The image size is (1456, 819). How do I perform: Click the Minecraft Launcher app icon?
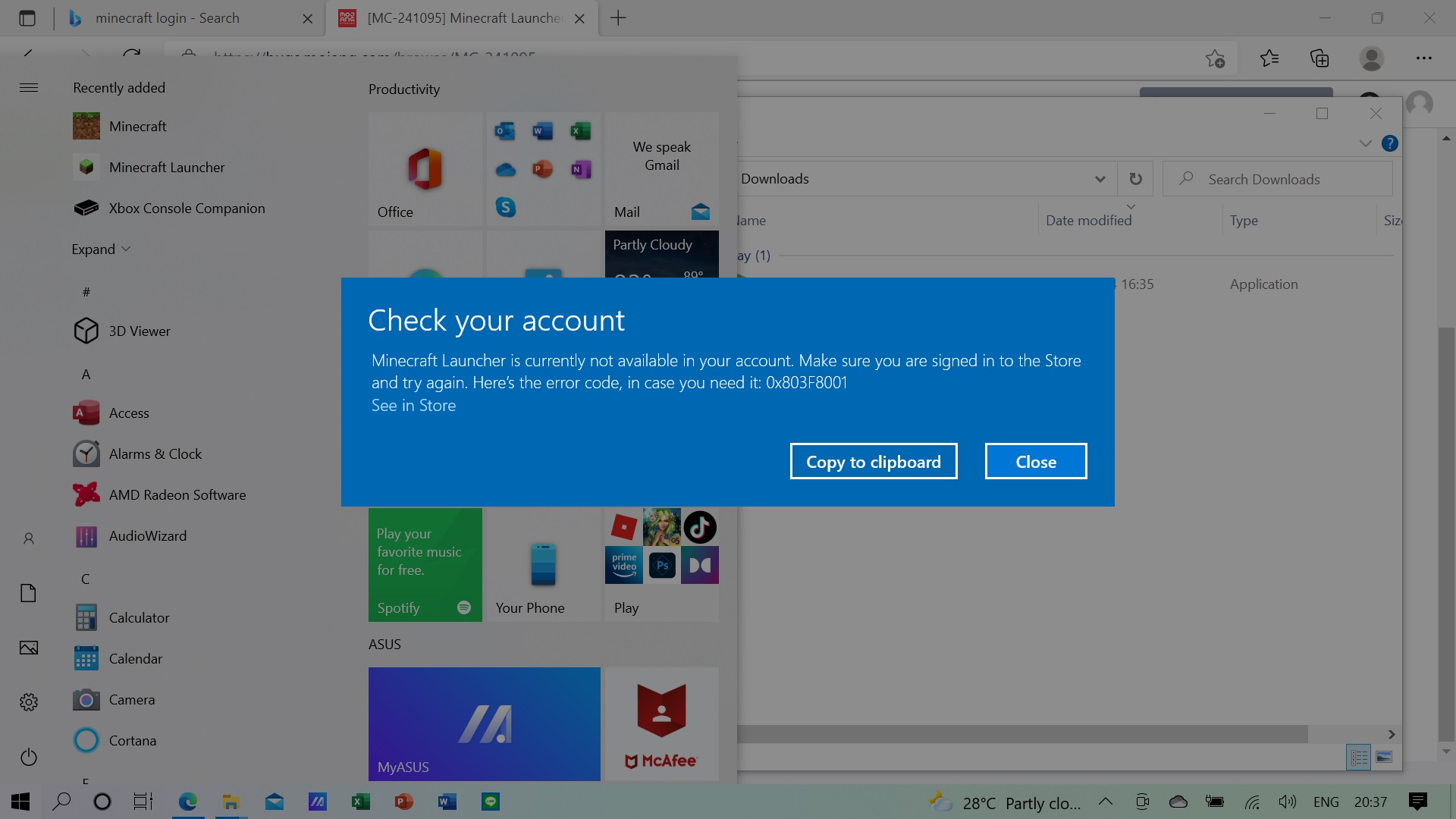[x=86, y=167]
